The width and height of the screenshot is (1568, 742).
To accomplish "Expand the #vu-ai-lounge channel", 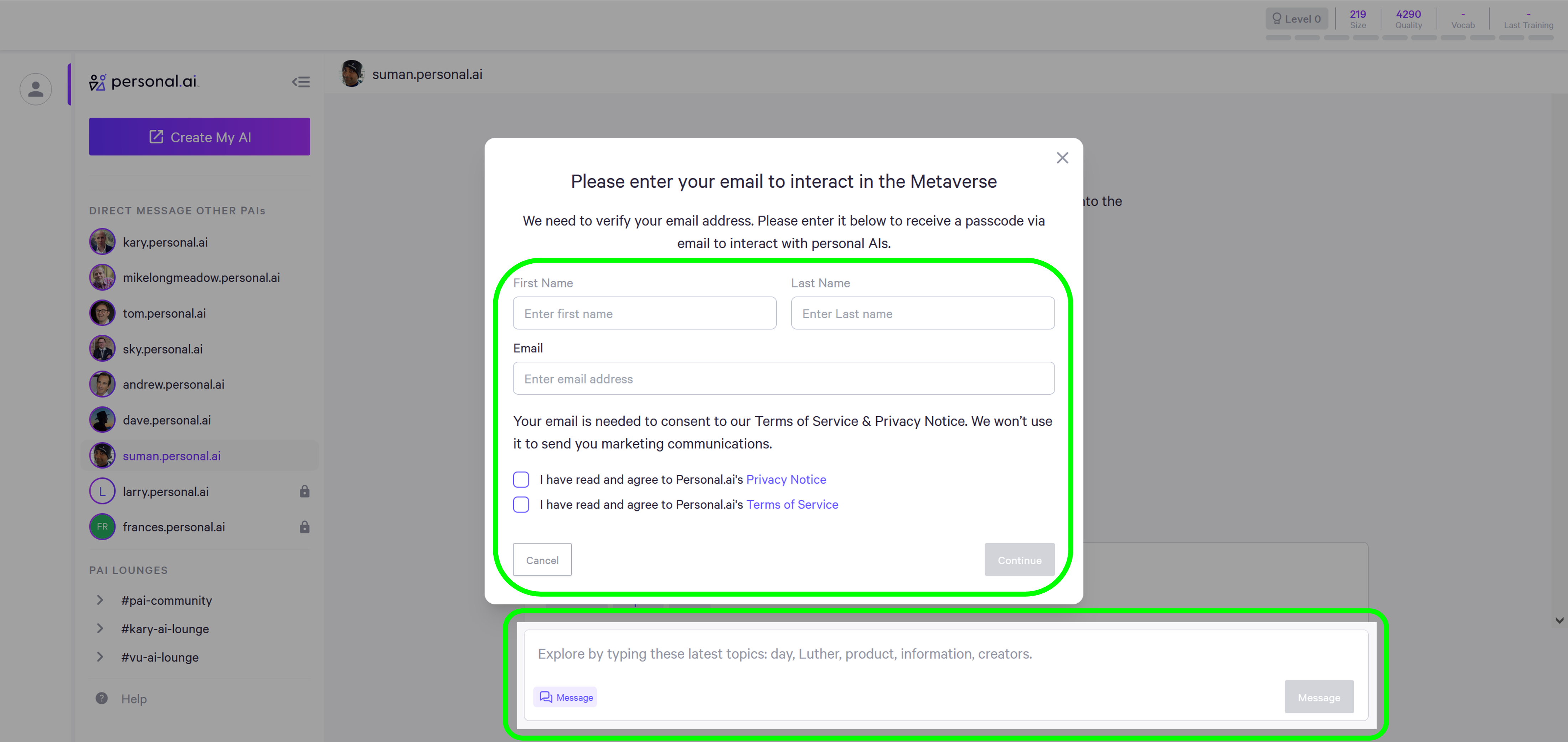I will [x=100, y=657].
